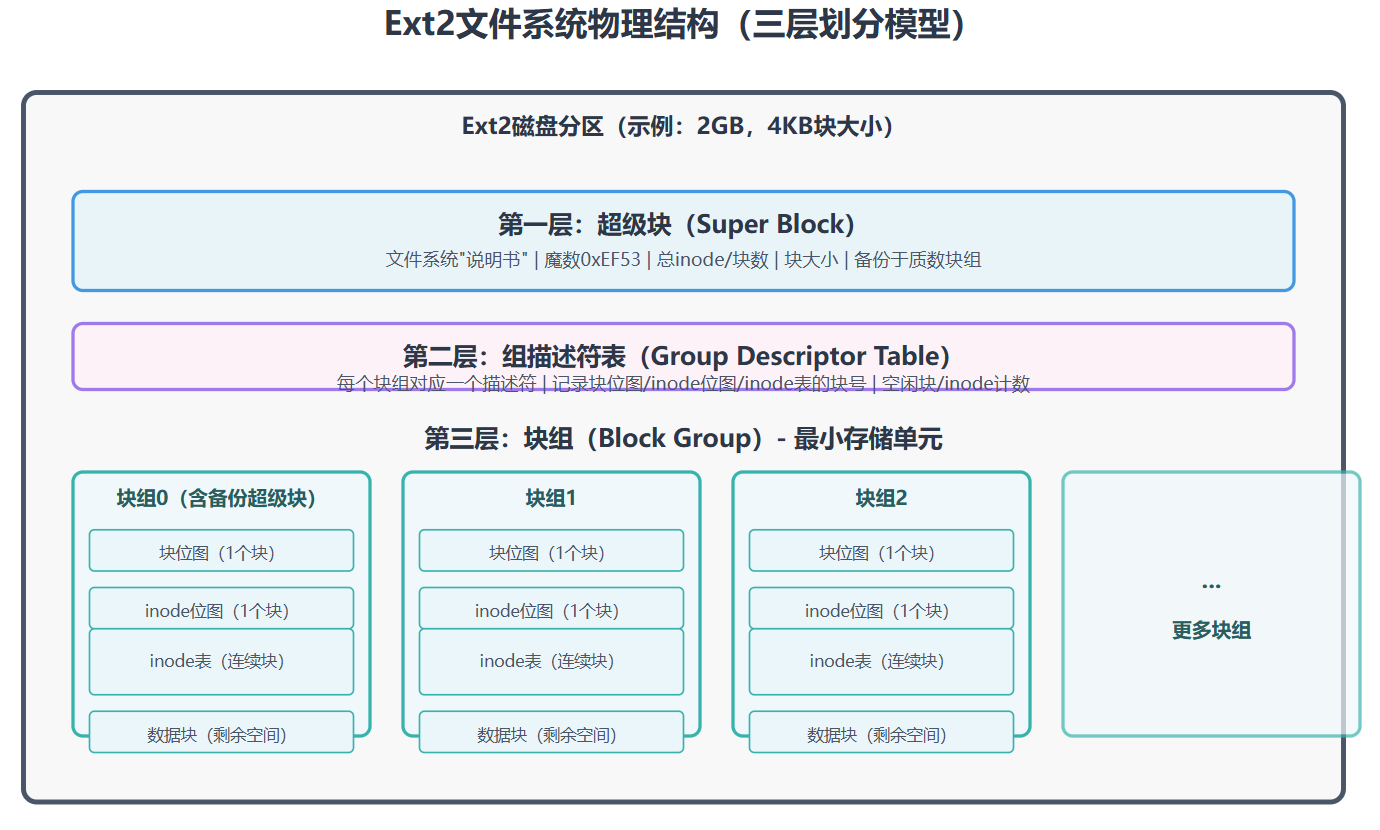Click "第二层：组描述符表（Group Descriptor Table）" heading
Image resolution: width=1380 pixels, height=830 pixels.
[x=677, y=355]
